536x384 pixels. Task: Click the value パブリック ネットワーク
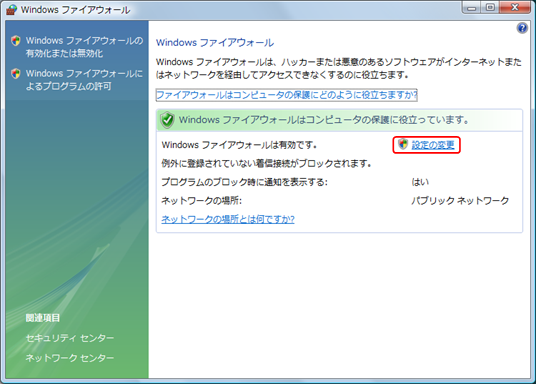460,200
